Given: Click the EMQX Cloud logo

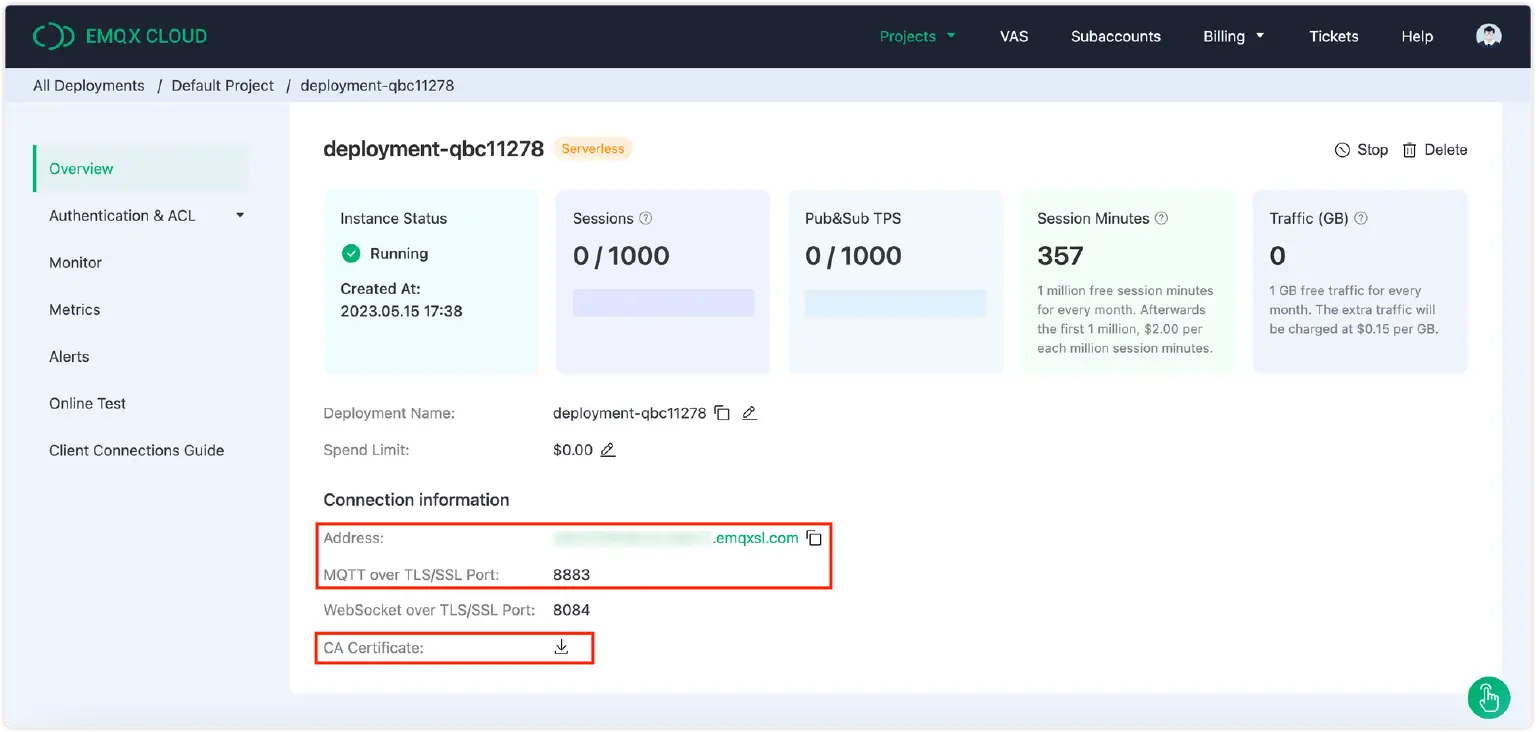Looking at the screenshot, I should 120,35.
